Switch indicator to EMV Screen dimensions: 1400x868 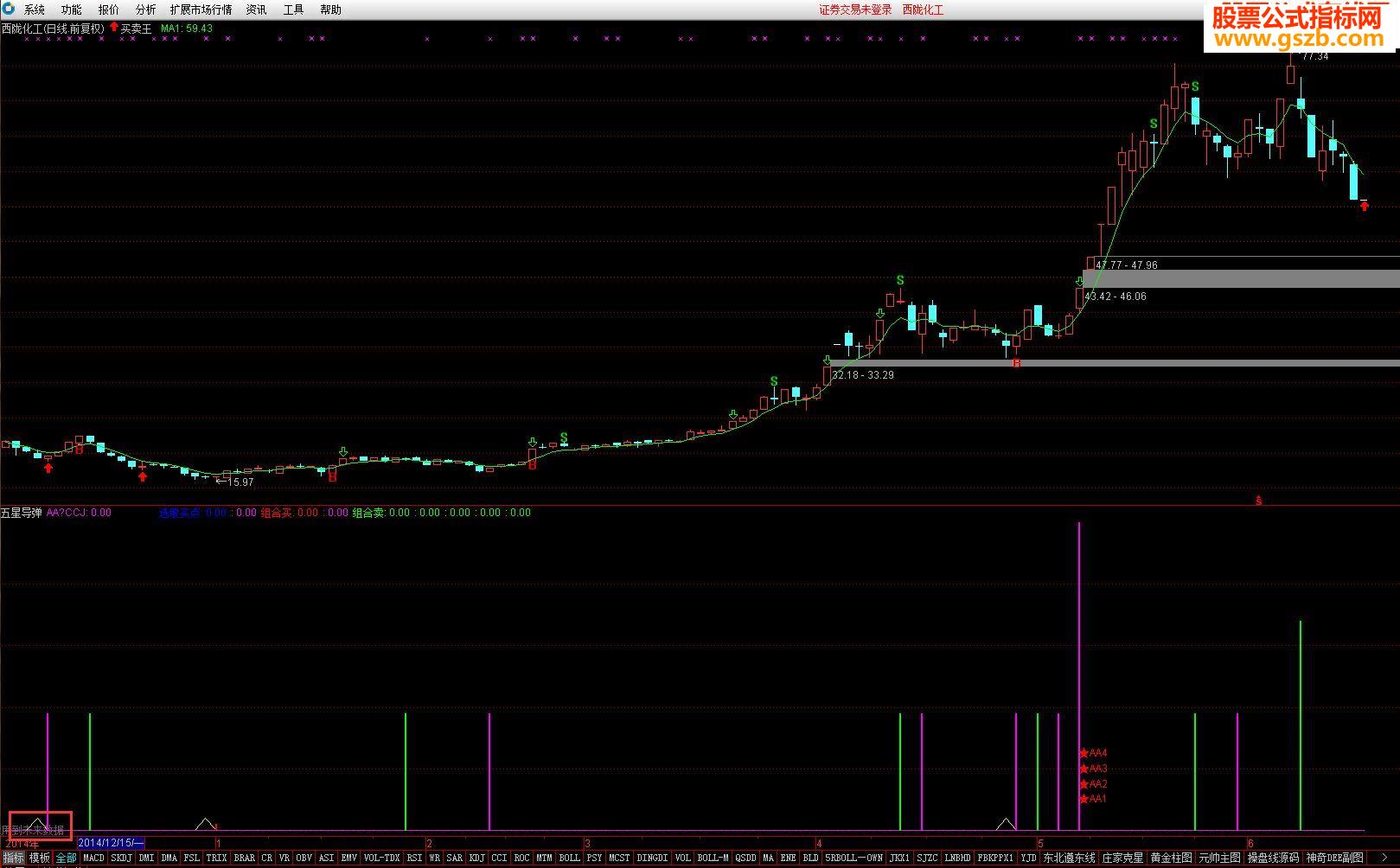(x=348, y=858)
